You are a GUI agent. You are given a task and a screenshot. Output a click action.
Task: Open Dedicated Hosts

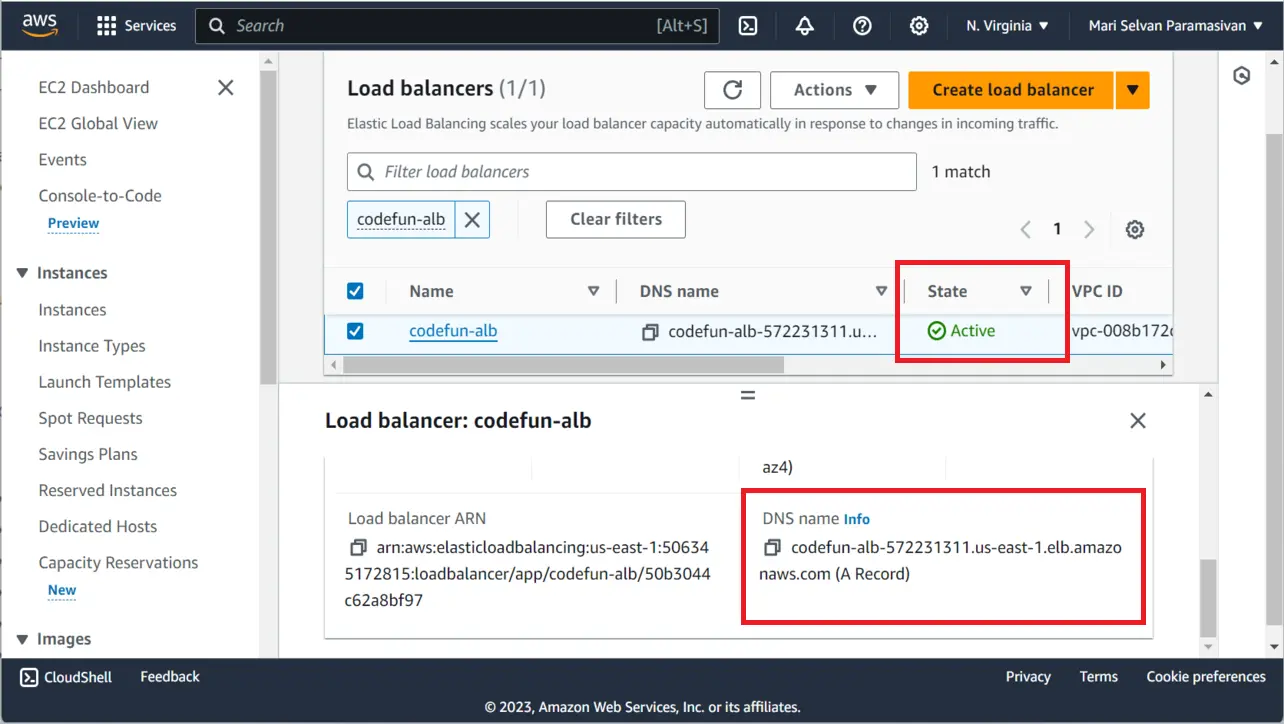(97, 526)
